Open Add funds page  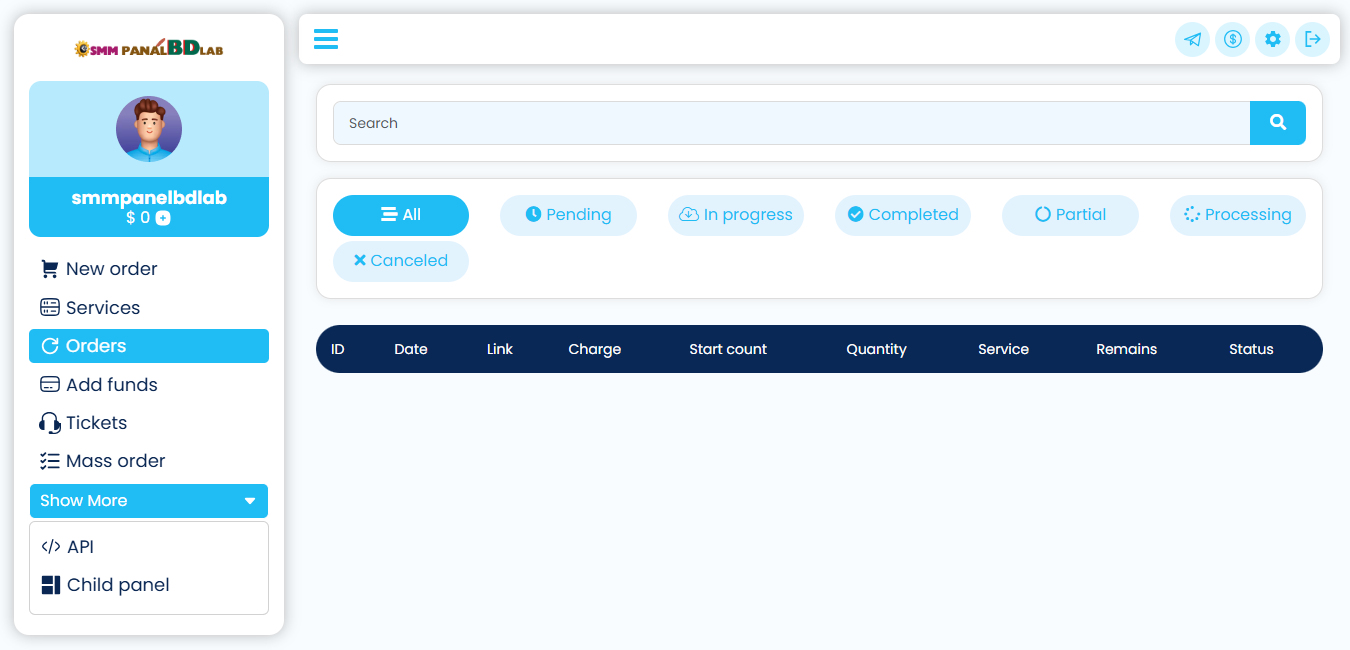click(x=111, y=385)
